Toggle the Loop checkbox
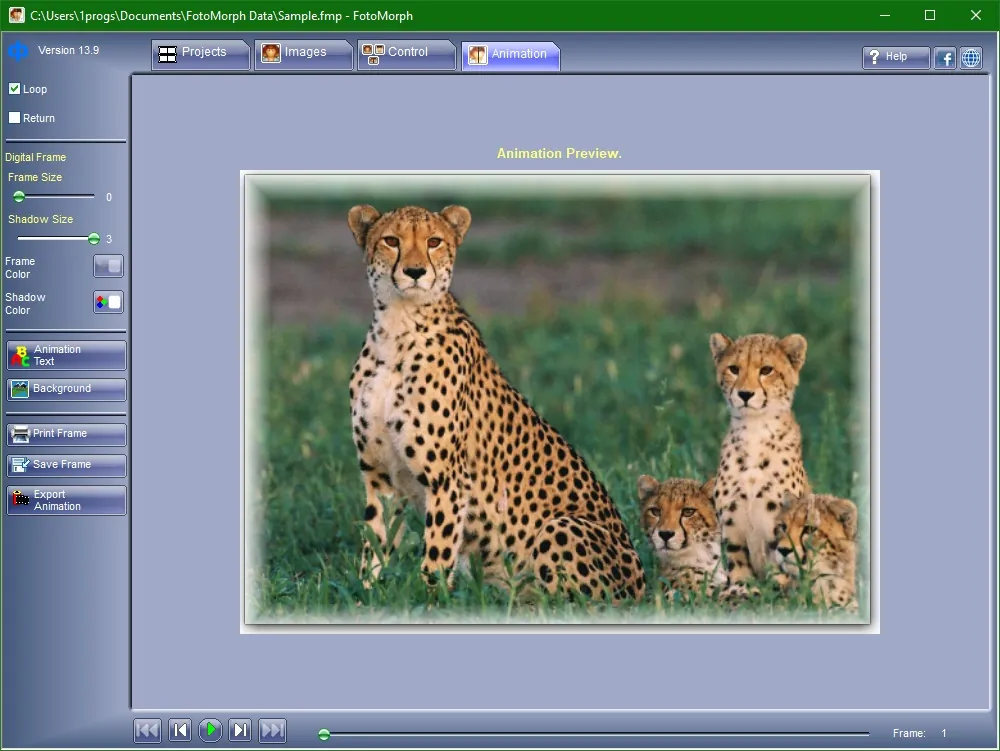This screenshot has height=751, width=1000. click(15, 89)
